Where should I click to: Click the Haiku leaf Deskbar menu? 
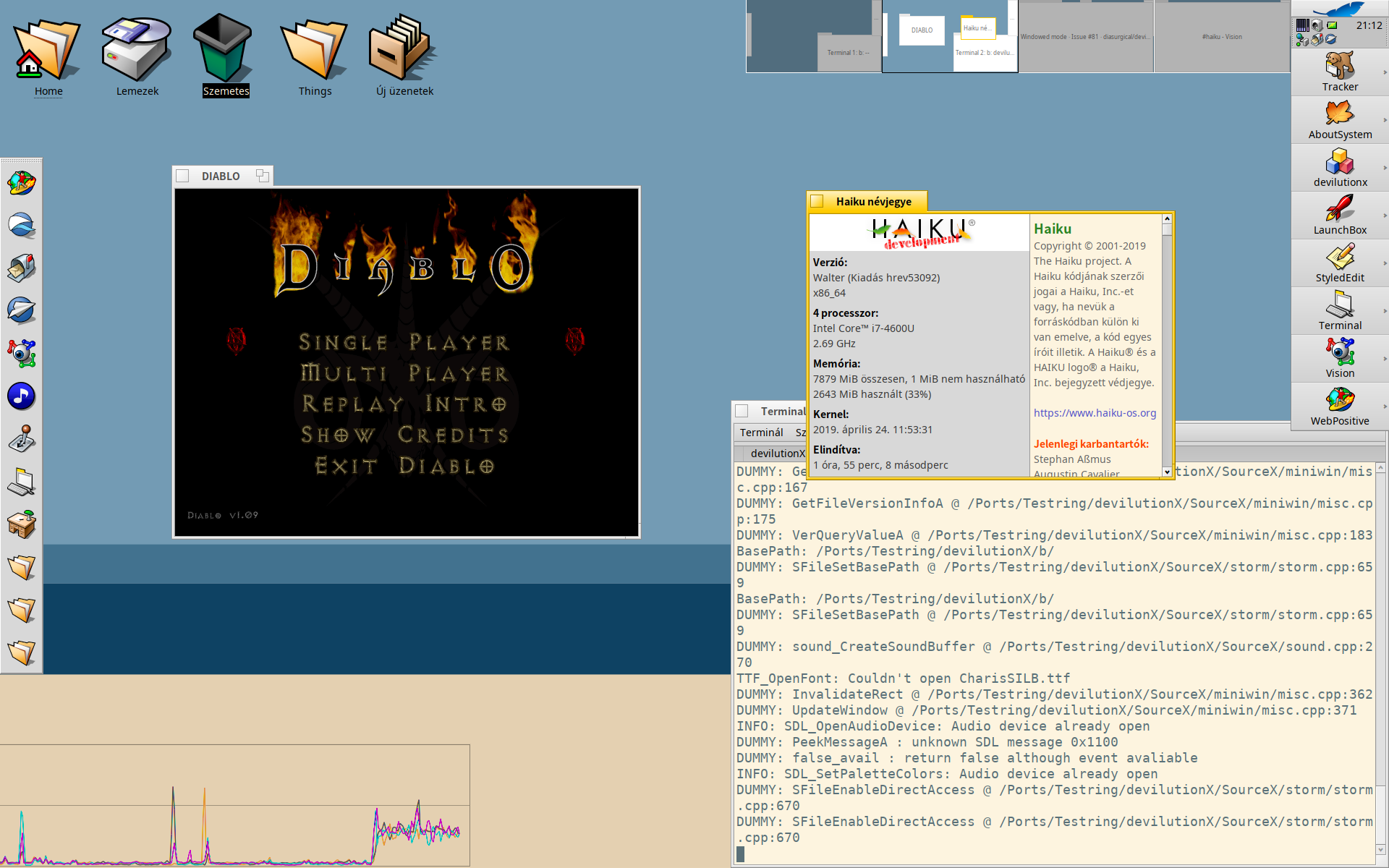click(1338, 9)
